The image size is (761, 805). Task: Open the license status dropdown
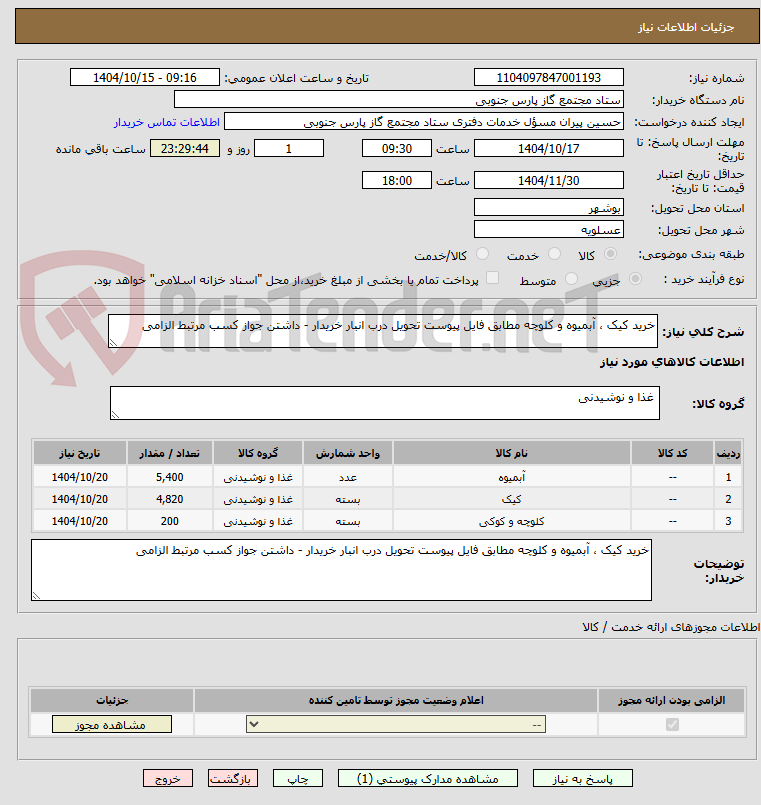point(396,724)
